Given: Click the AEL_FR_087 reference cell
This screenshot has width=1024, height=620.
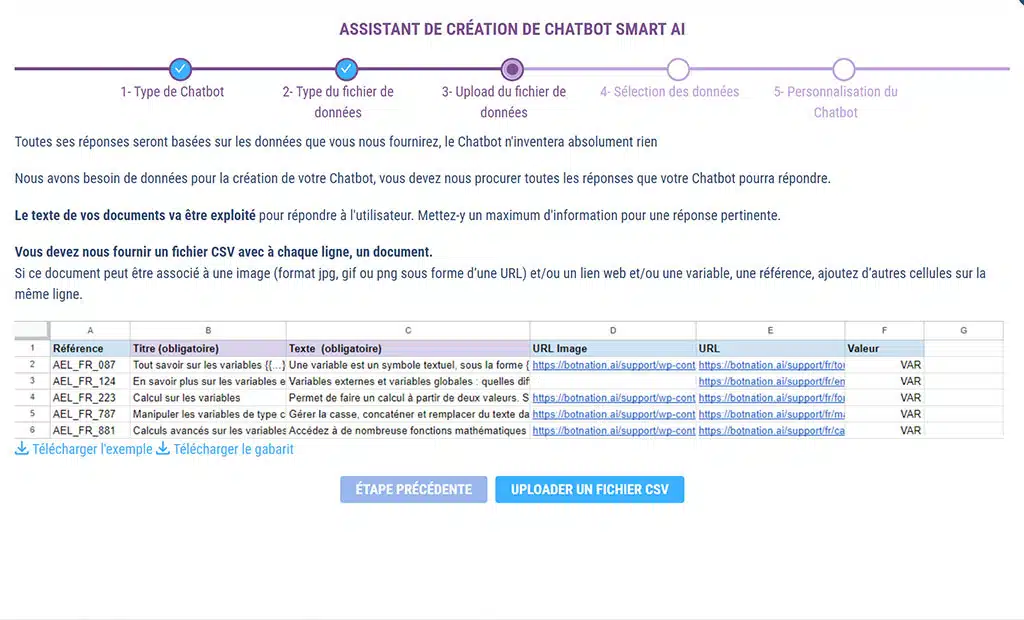Looking at the screenshot, I should 89,365.
